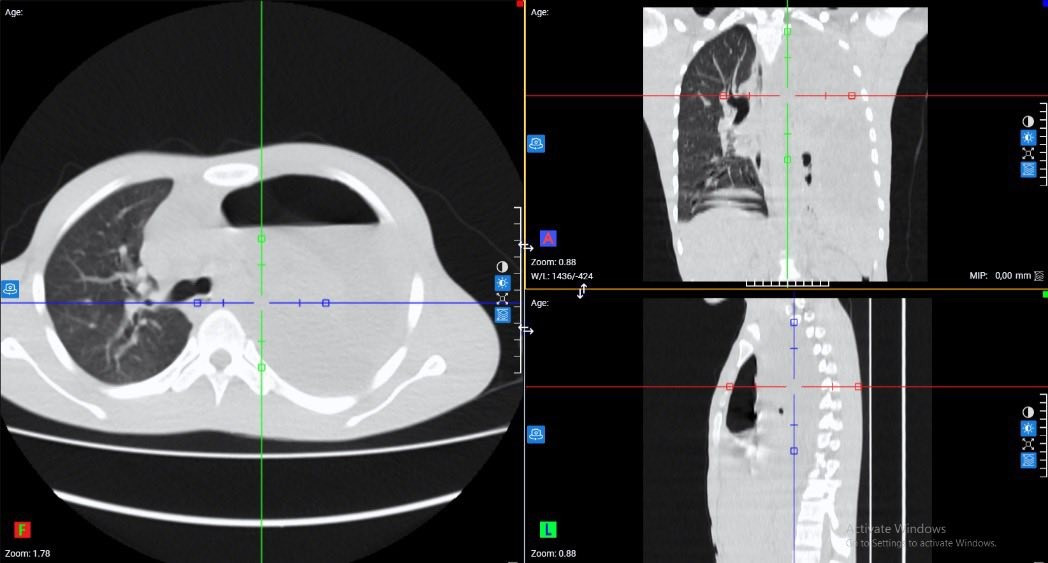The image size is (1048, 563).
Task: Click the crosshair center in the axial view
Action: pyautogui.click(x=261, y=303)
